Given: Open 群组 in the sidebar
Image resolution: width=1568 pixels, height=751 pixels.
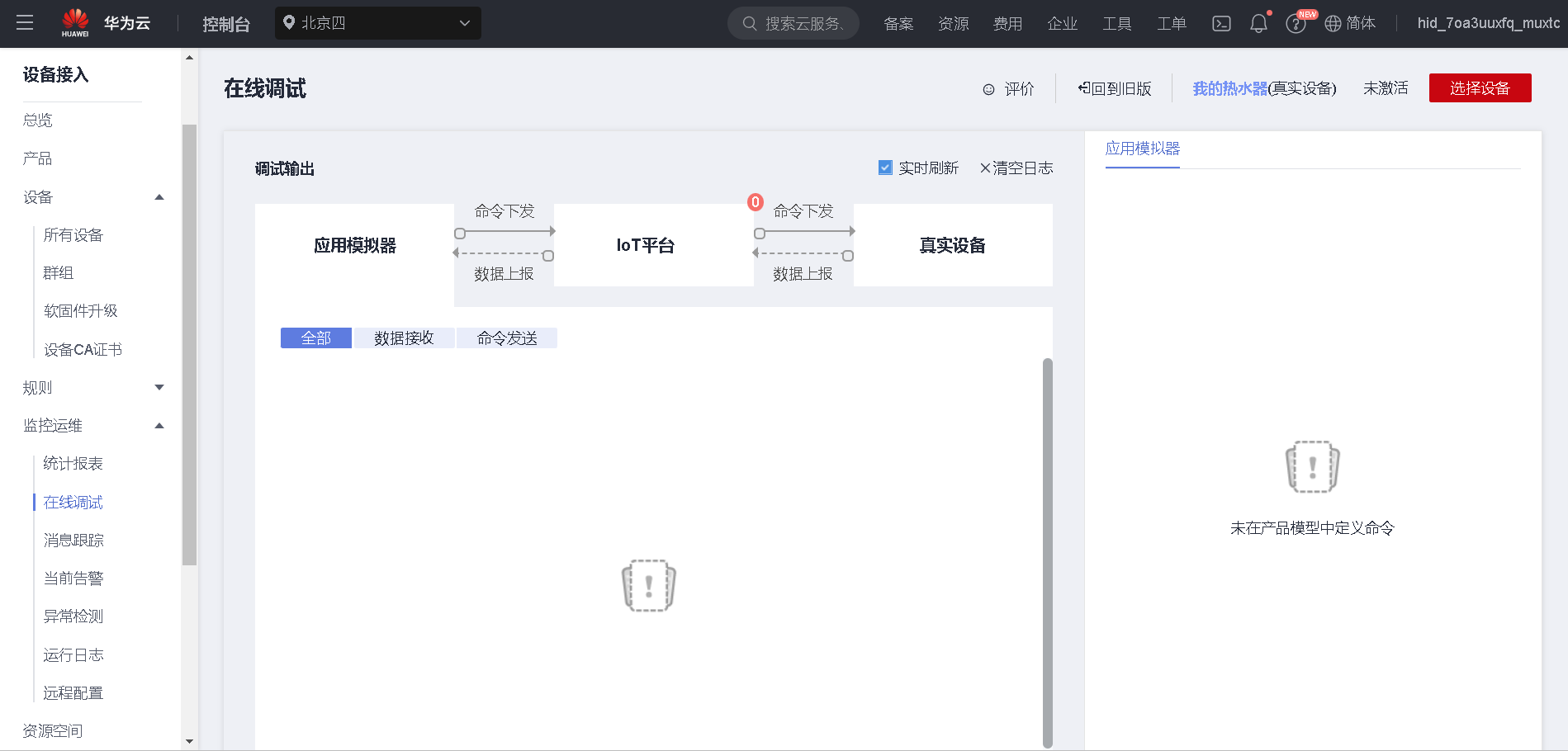Looking at the screenshot, I should click(x=59, y=273).
